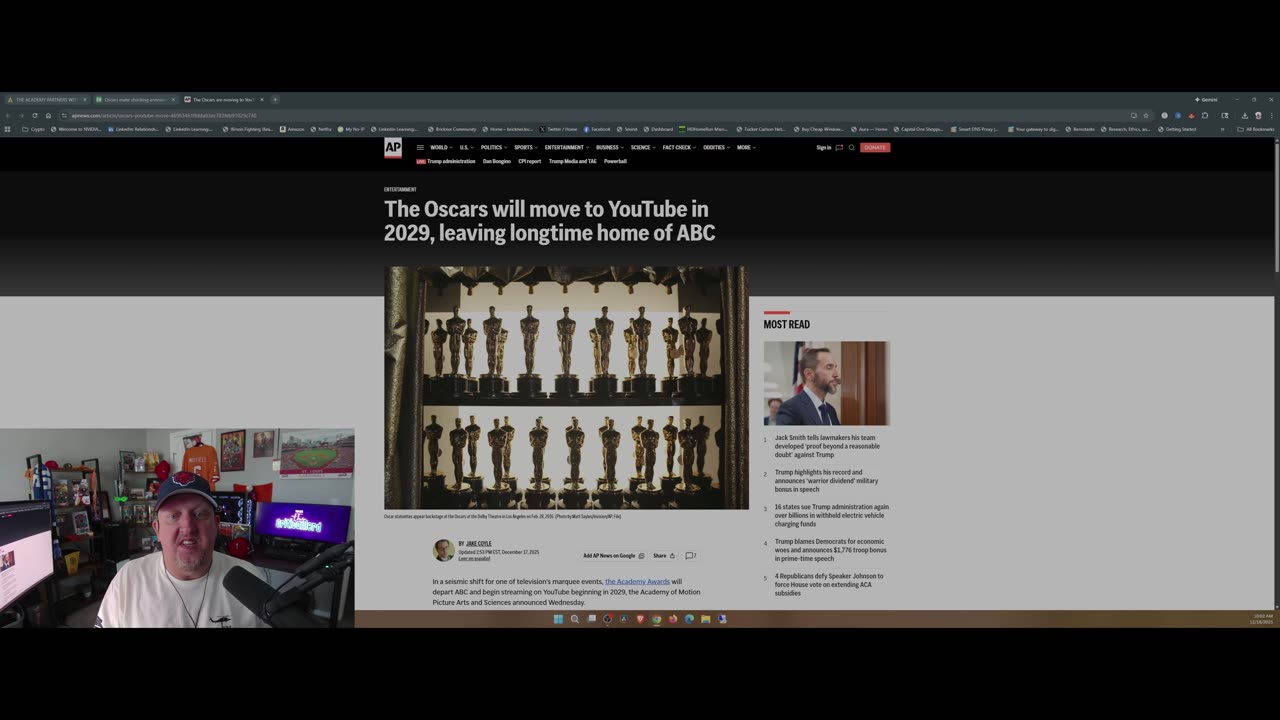
Task: Open the AP notifications flag icon
Action: pos(839,148)
